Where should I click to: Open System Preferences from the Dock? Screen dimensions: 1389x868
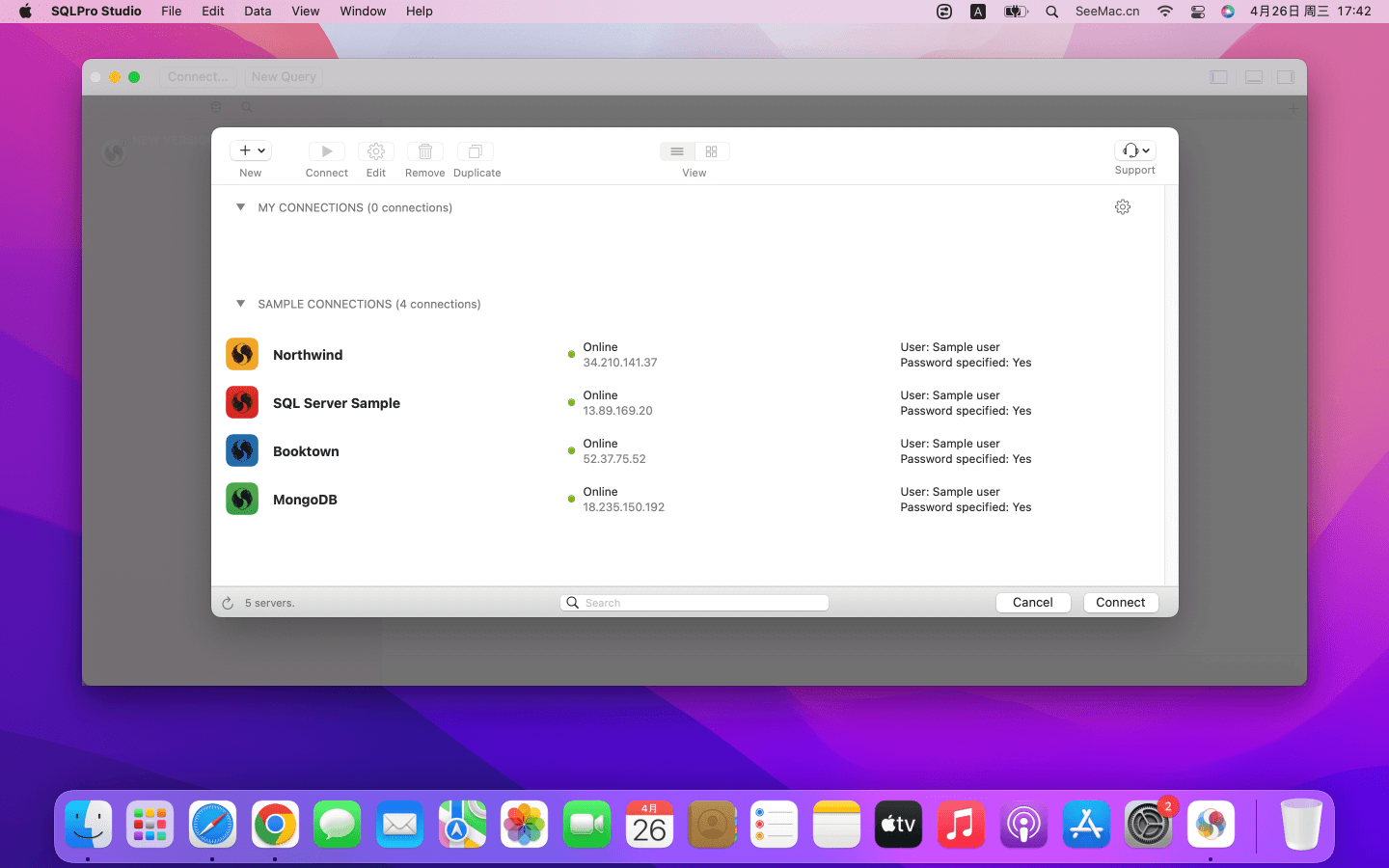1148,825
